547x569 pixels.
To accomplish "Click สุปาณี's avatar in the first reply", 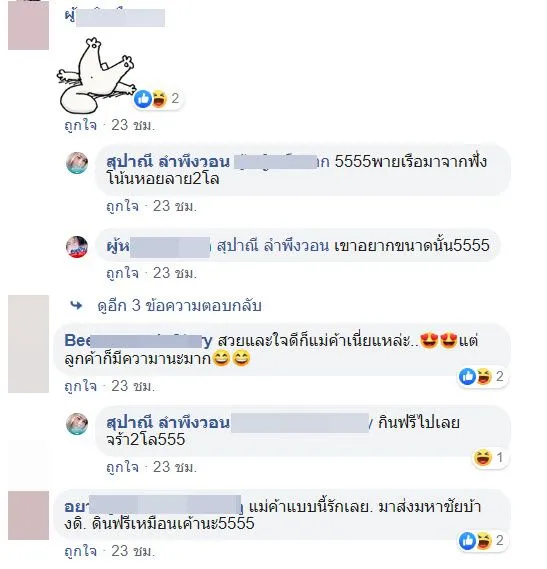I will pyautogui.click(x=77, y=163).
